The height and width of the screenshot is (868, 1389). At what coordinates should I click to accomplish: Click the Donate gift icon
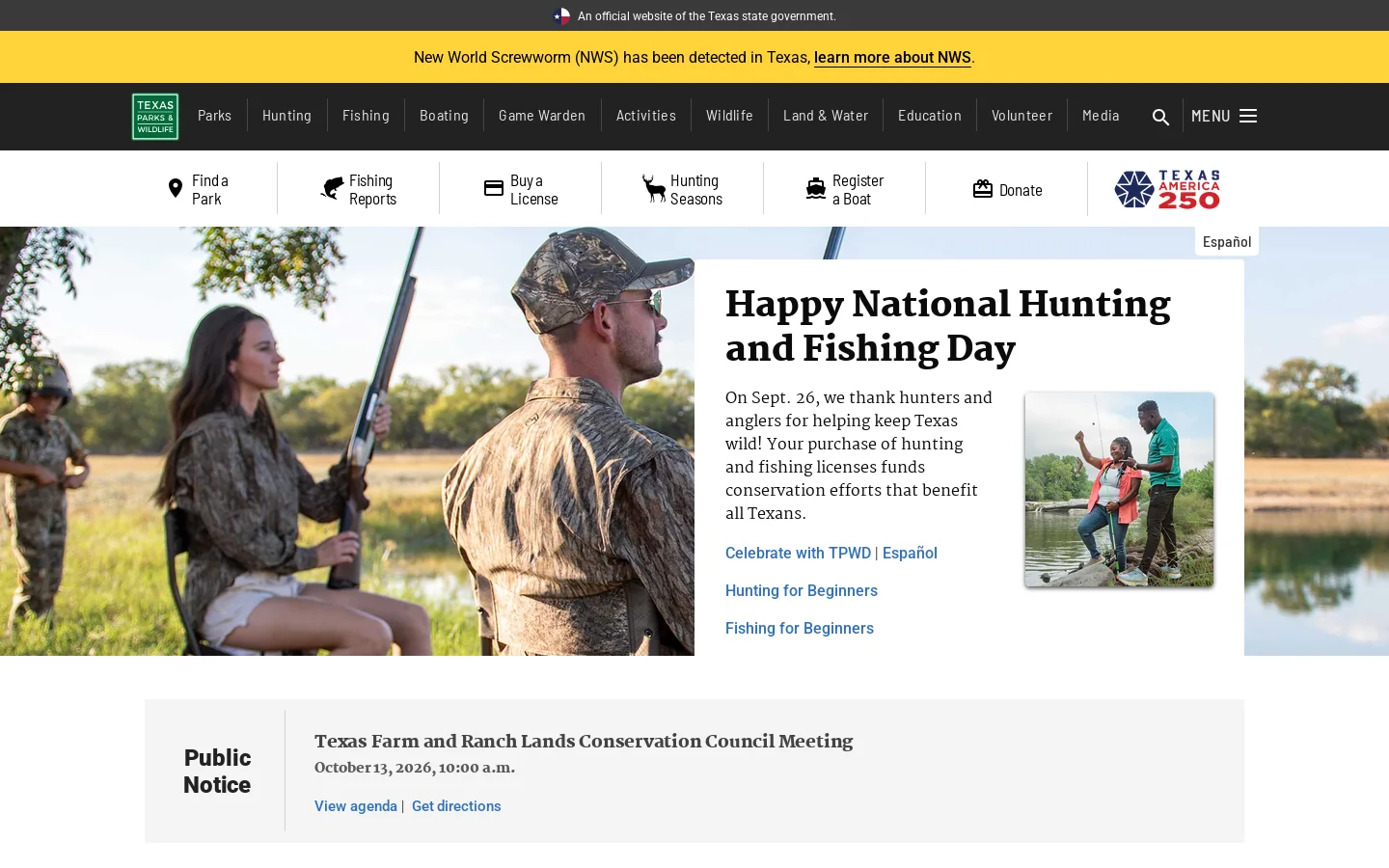coord(983,189)
